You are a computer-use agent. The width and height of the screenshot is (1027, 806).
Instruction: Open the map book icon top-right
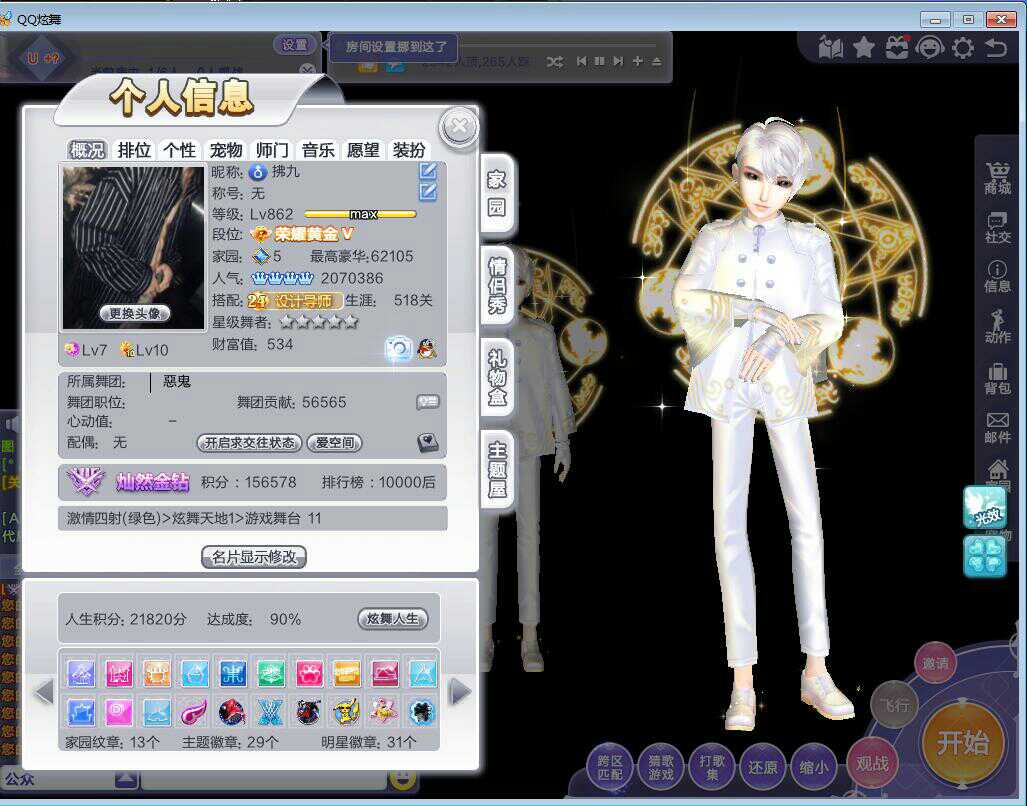point(831,48)
